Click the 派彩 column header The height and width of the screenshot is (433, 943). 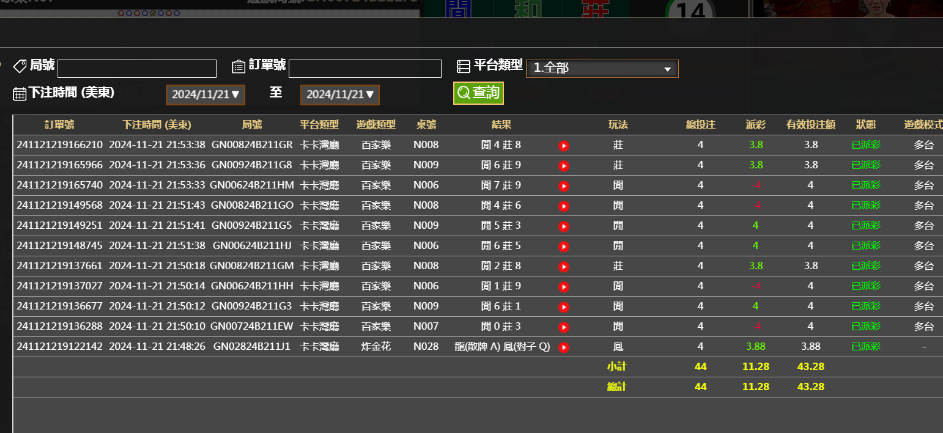756,125
